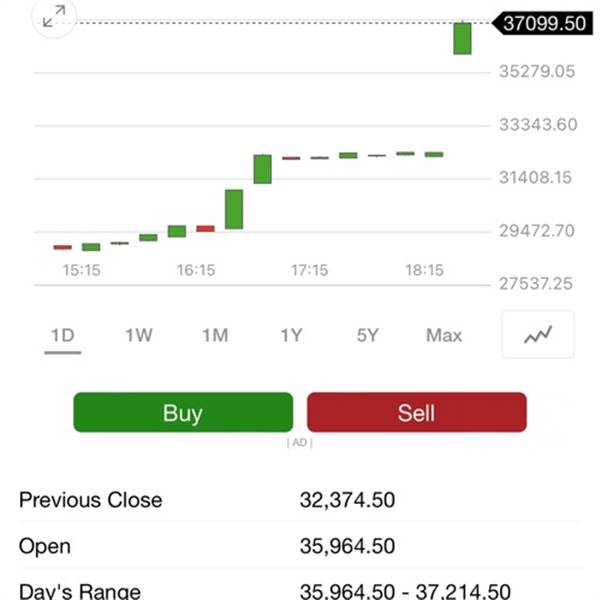
Task: Click the 35279.05 price axis label
Action: click(537, 72)
